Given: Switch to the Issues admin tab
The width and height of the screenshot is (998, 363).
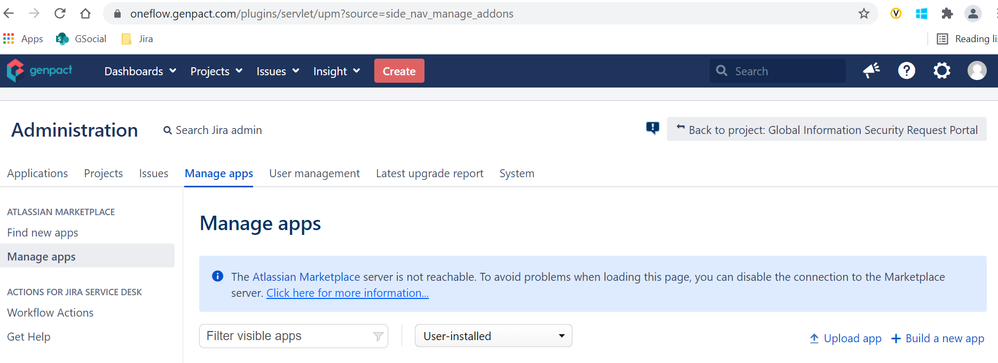Looking at the screenshot, I should click(153, 173).
